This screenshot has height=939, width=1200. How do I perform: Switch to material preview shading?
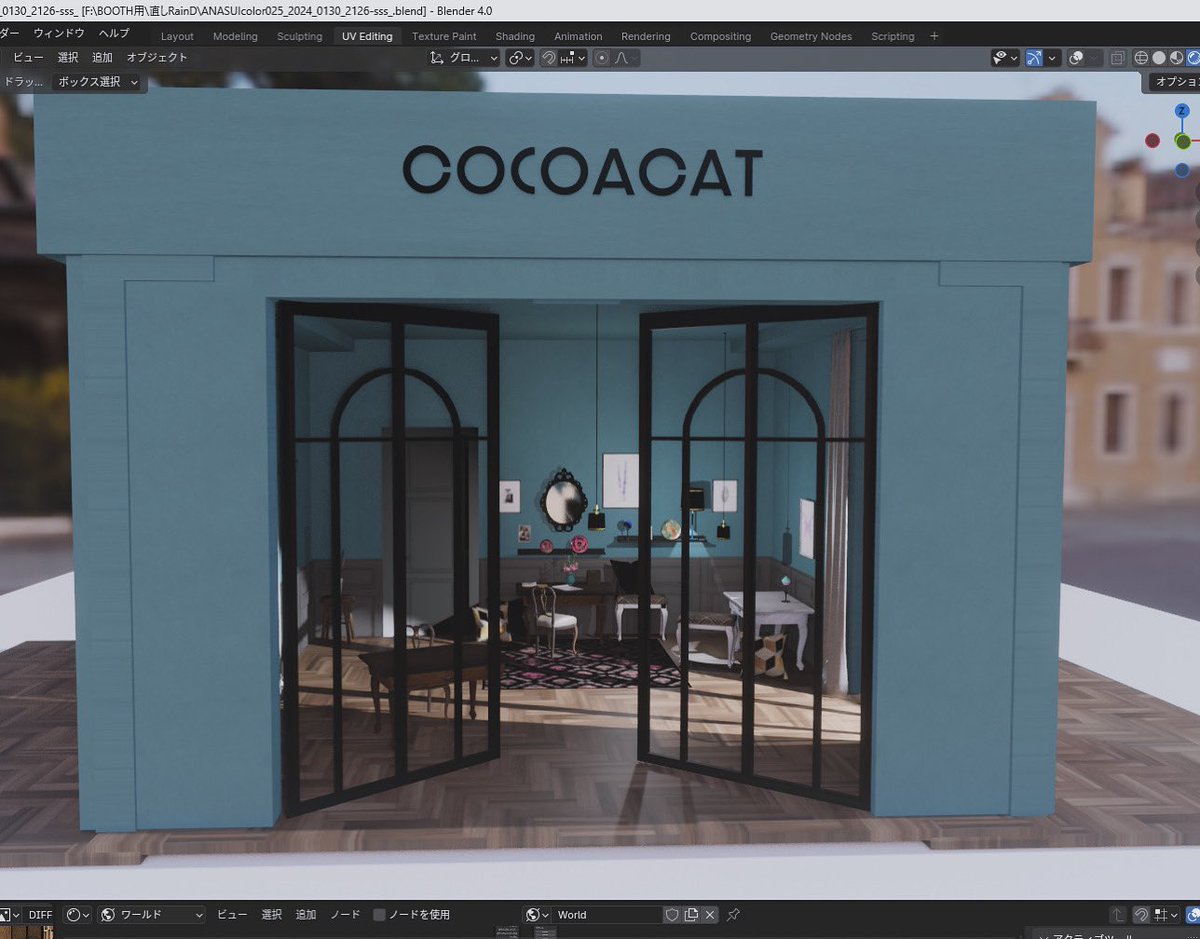1176,58
